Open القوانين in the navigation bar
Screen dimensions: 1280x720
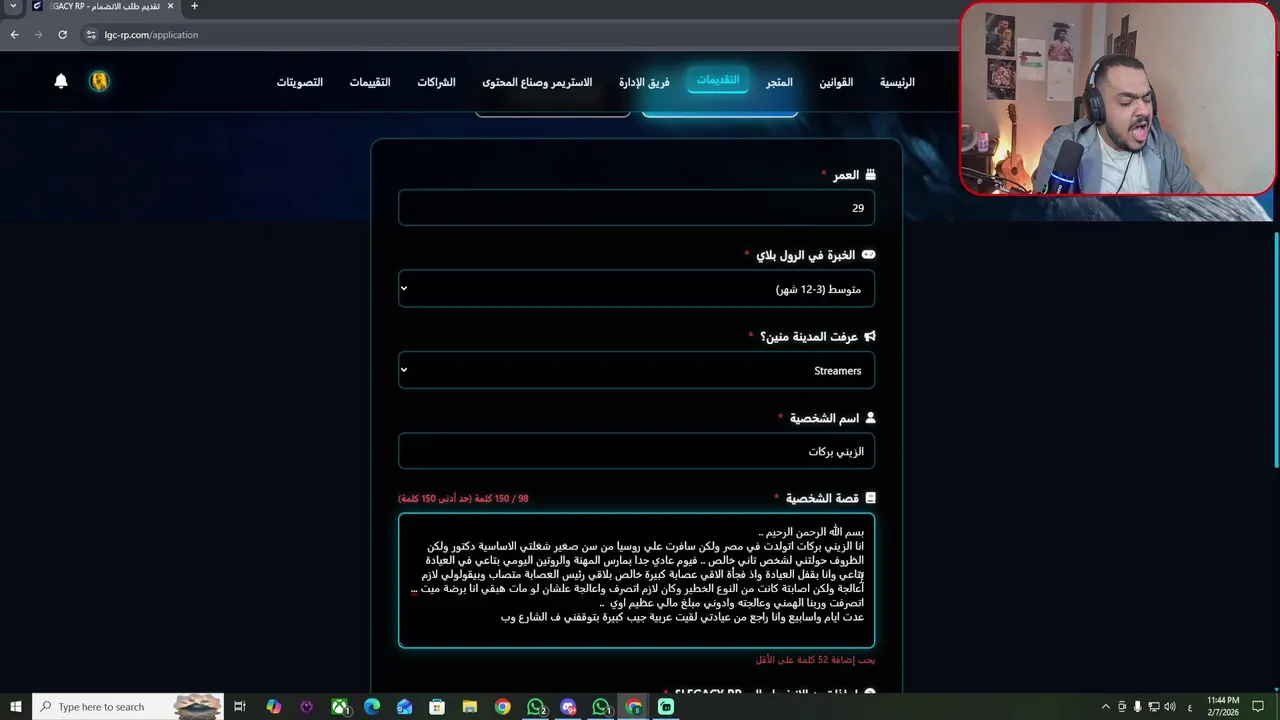[x=836, y=82]
